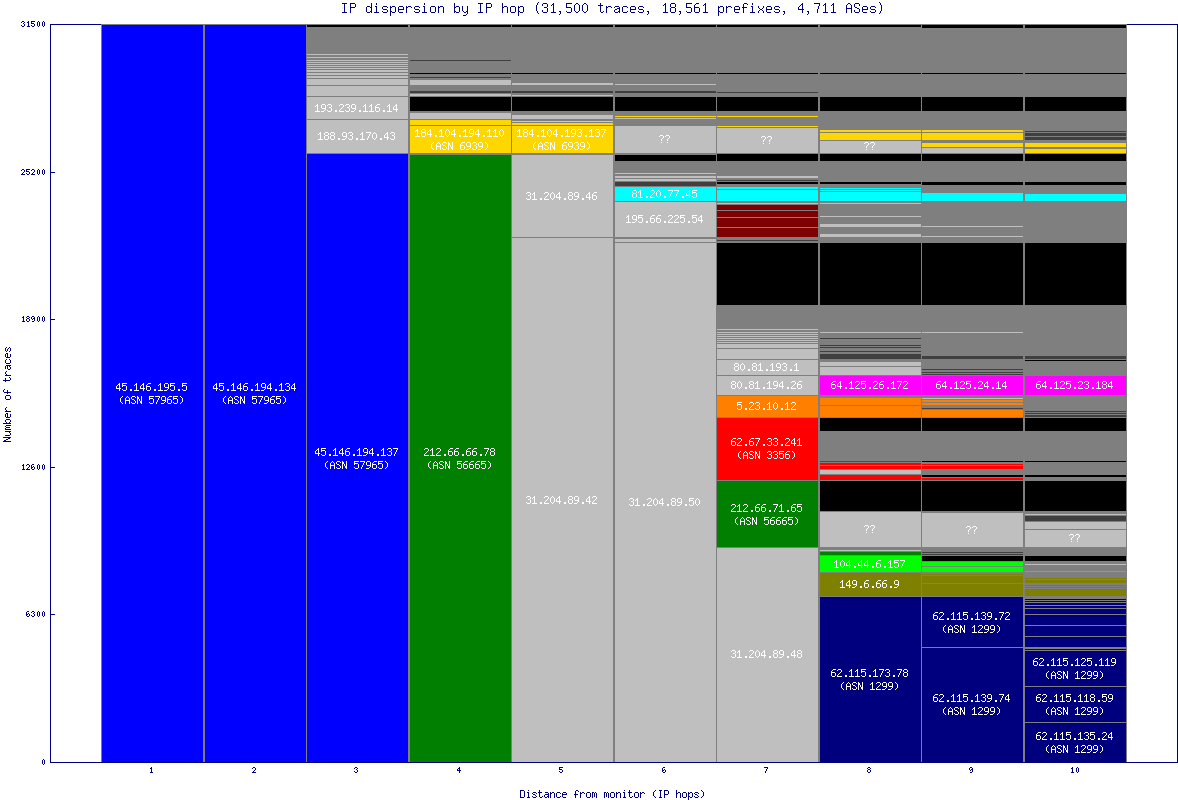Screen dimensions: 1178x800
Task: Select the orange 5.23.10.12 segment
Action: [x=767, y=406]
